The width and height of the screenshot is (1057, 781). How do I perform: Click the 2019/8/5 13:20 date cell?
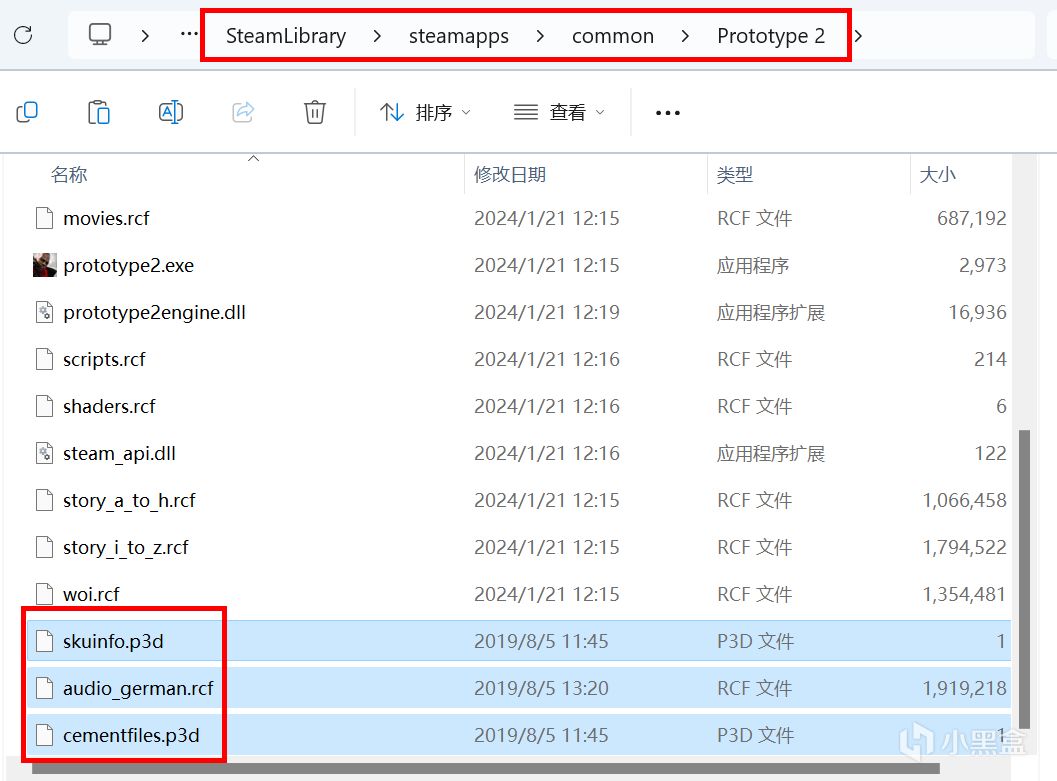tap(541, 689)
